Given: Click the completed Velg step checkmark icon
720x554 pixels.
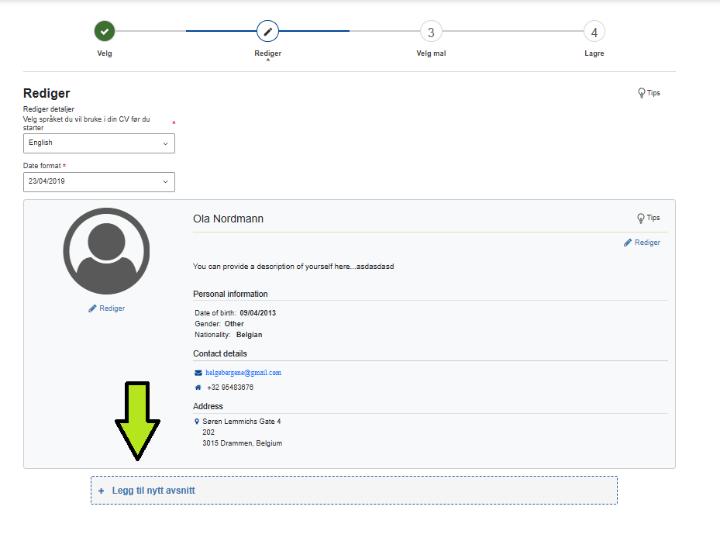Looking at the screenshot, I should (105, 31).
